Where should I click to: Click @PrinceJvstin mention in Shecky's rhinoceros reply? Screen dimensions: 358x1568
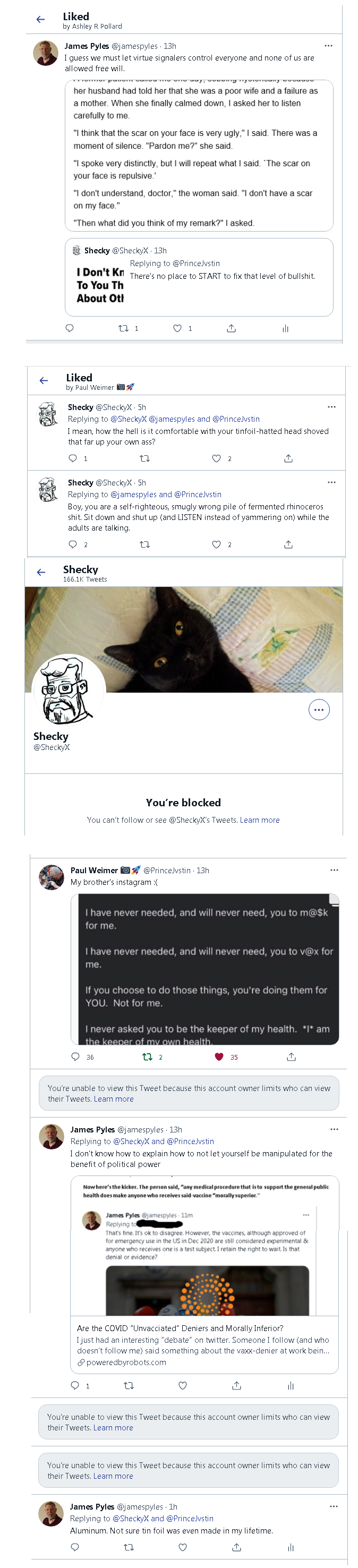click(x=198, y=495)
